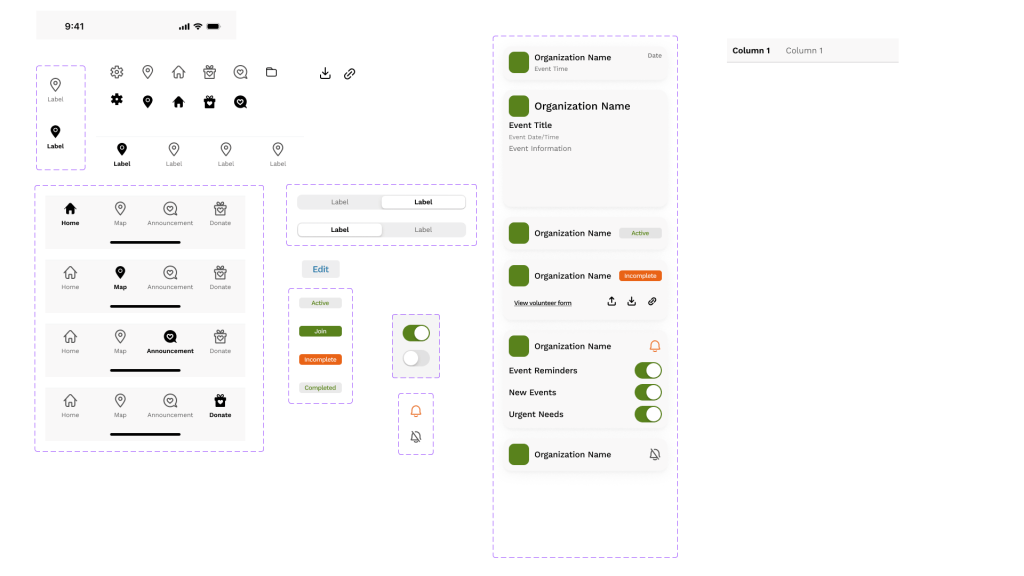The image size is (1024, 576).
Task: Select the settings gear icon
Action: [116, 72]
